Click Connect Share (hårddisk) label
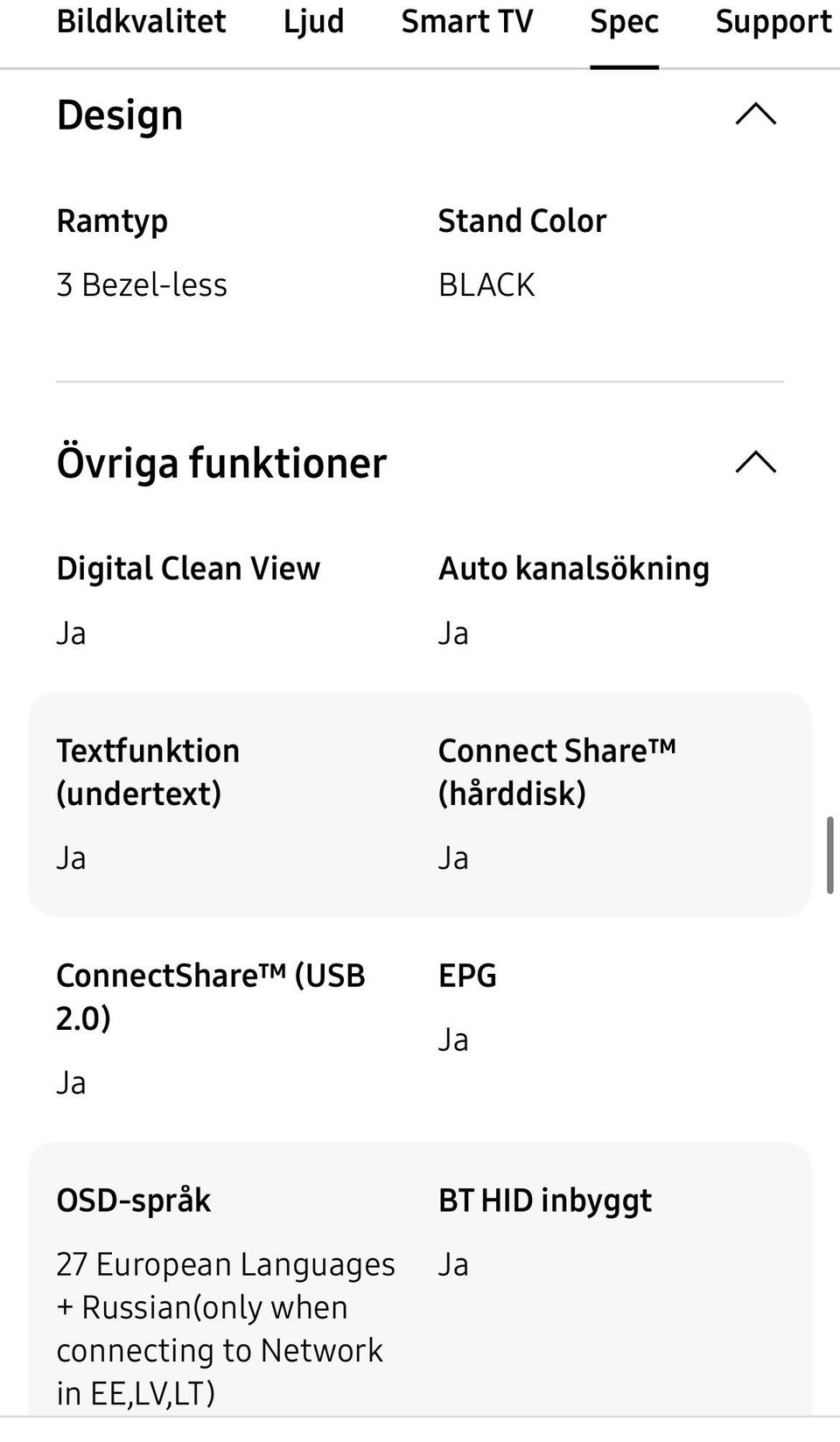This screenshot has height=1442, width=840. [556, 772]
